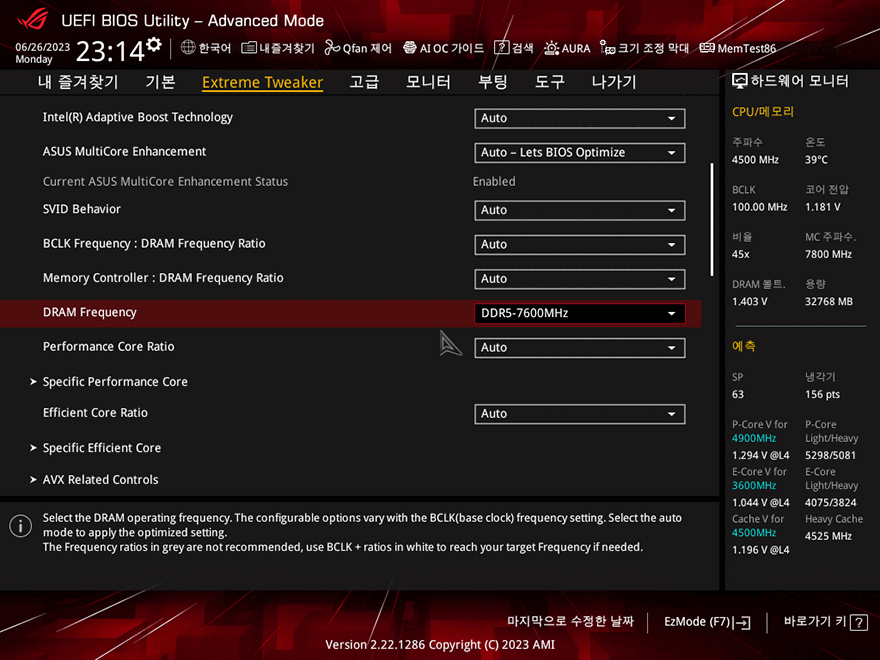Click the Enabled status value
Screen dimensions: 880x660
(x=494, y=181)
